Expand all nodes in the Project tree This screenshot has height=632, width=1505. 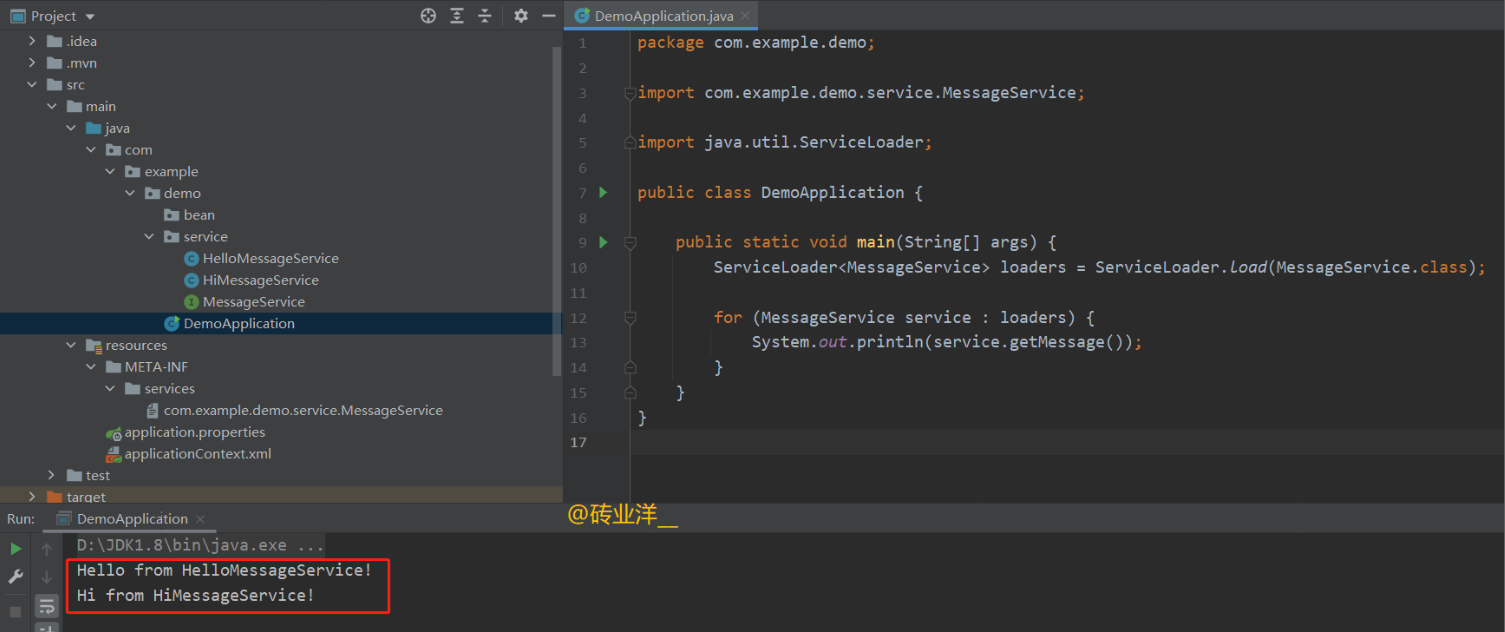(457, 15)
